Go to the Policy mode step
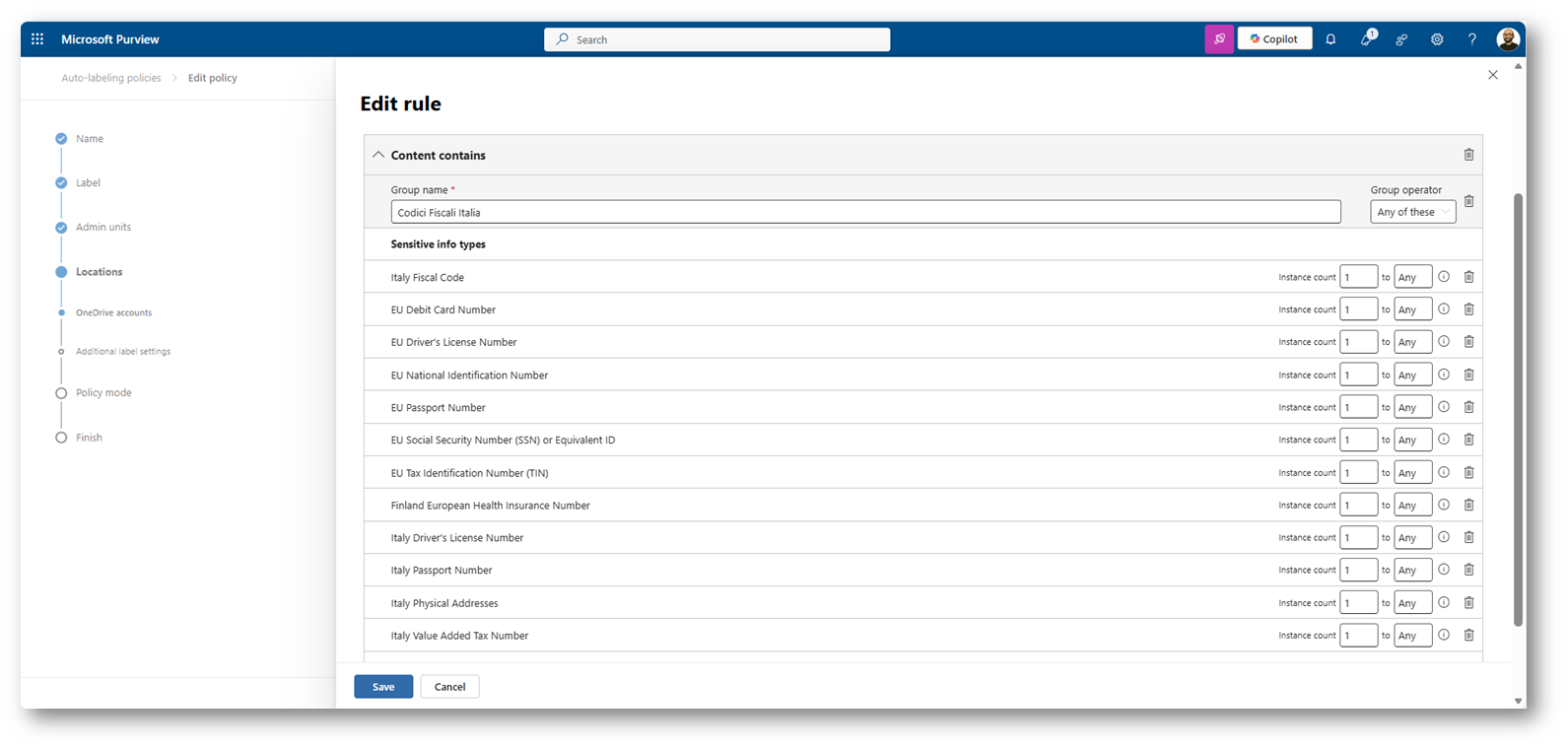 [x=103, y=393]
